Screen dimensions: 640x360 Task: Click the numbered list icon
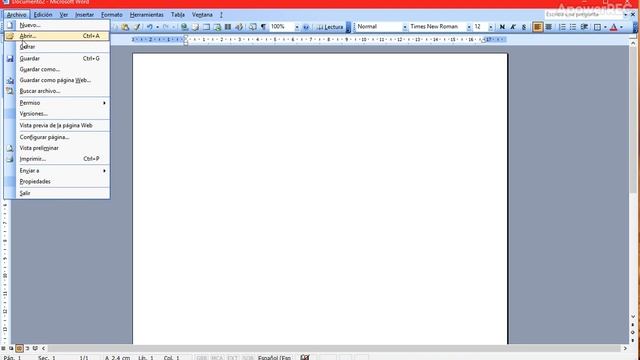[562, 27]
